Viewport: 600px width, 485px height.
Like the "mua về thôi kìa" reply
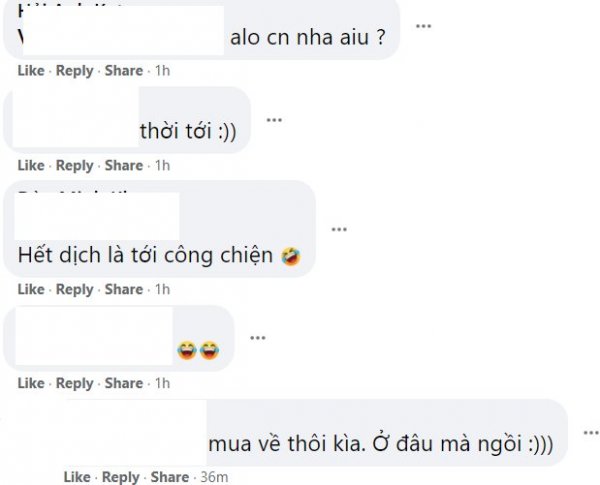(x=77, y=477)
